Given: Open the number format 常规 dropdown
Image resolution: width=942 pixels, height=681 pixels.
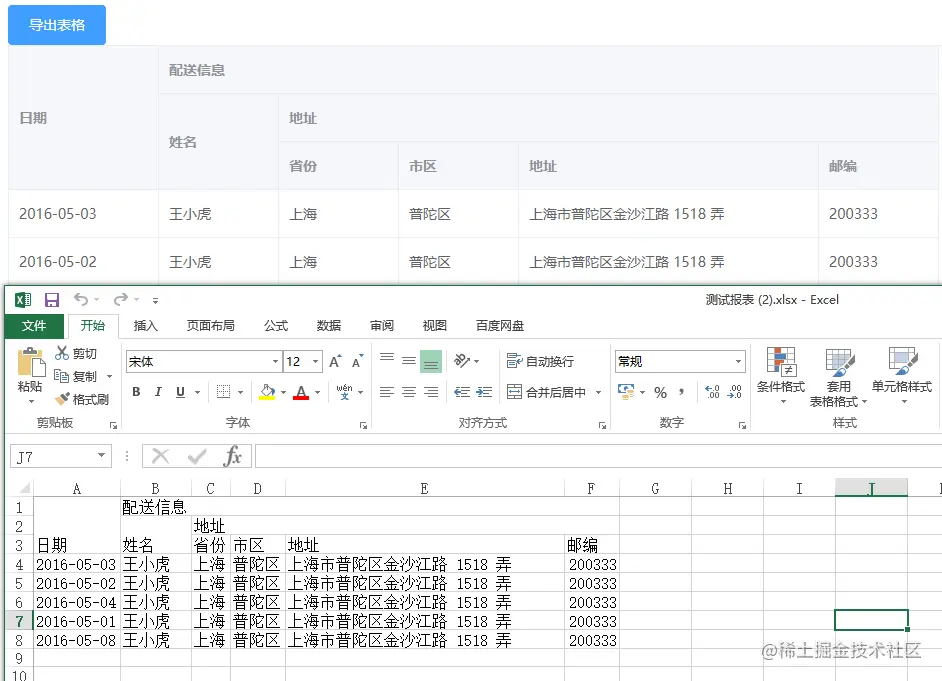Looking at the screenshot, I should click(738, 362).
